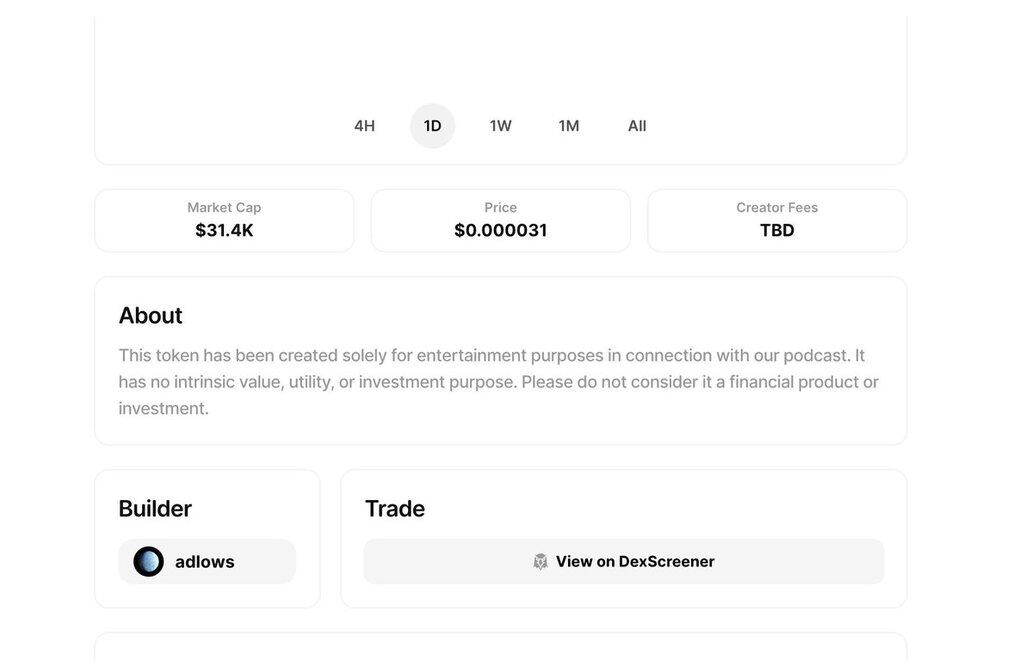
Task: Click the About section heading
Action: [x=150, y=316]
